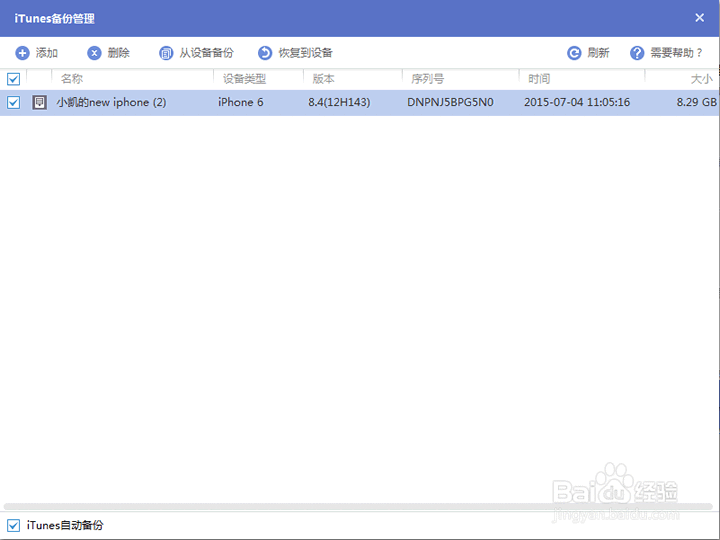Sort by the 设备类型 column header
Image resolution: width=720 pixels, height=540 pixels.
tap(244, 79)
